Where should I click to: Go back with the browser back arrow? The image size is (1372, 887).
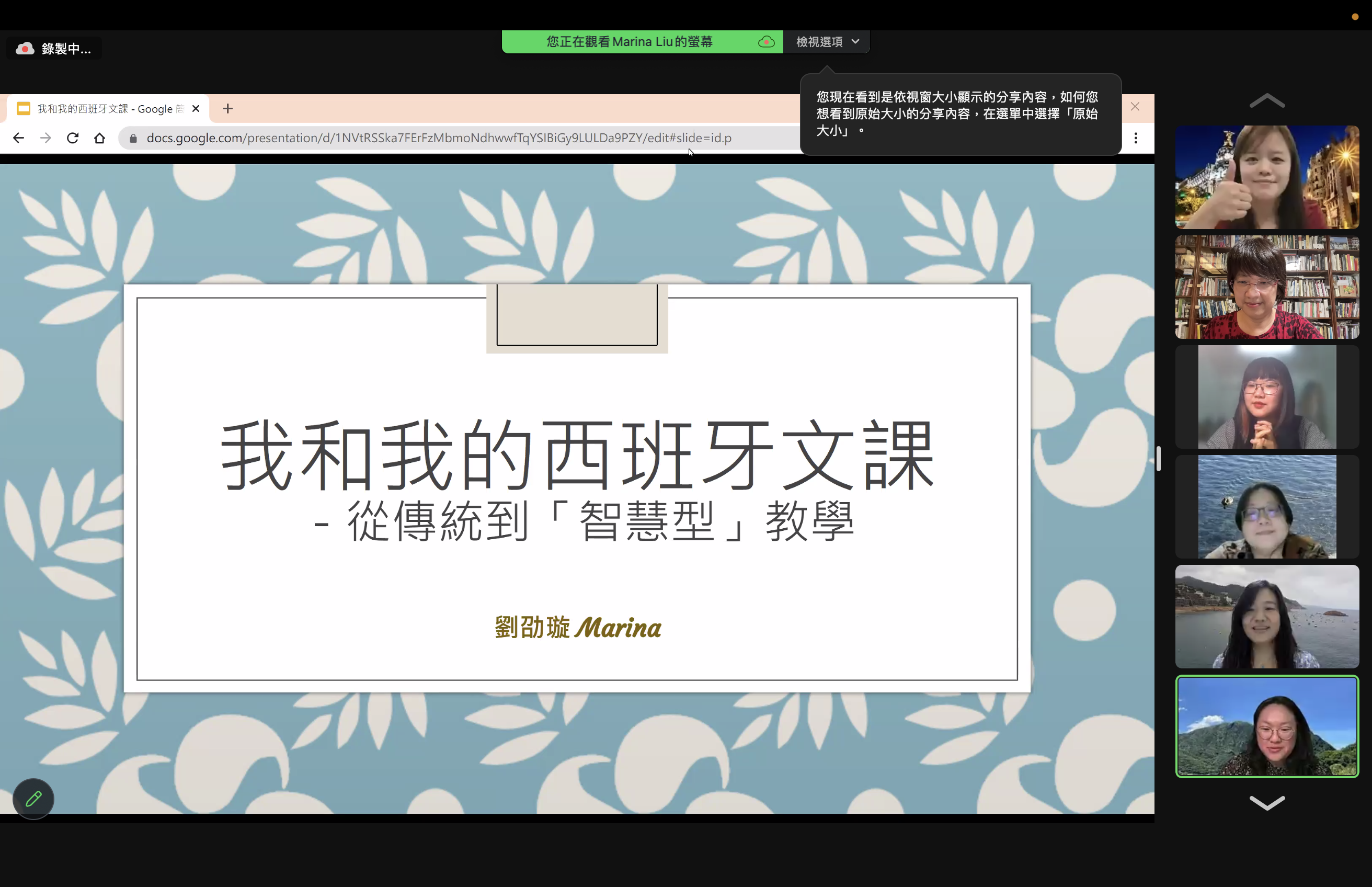point(18,138)
